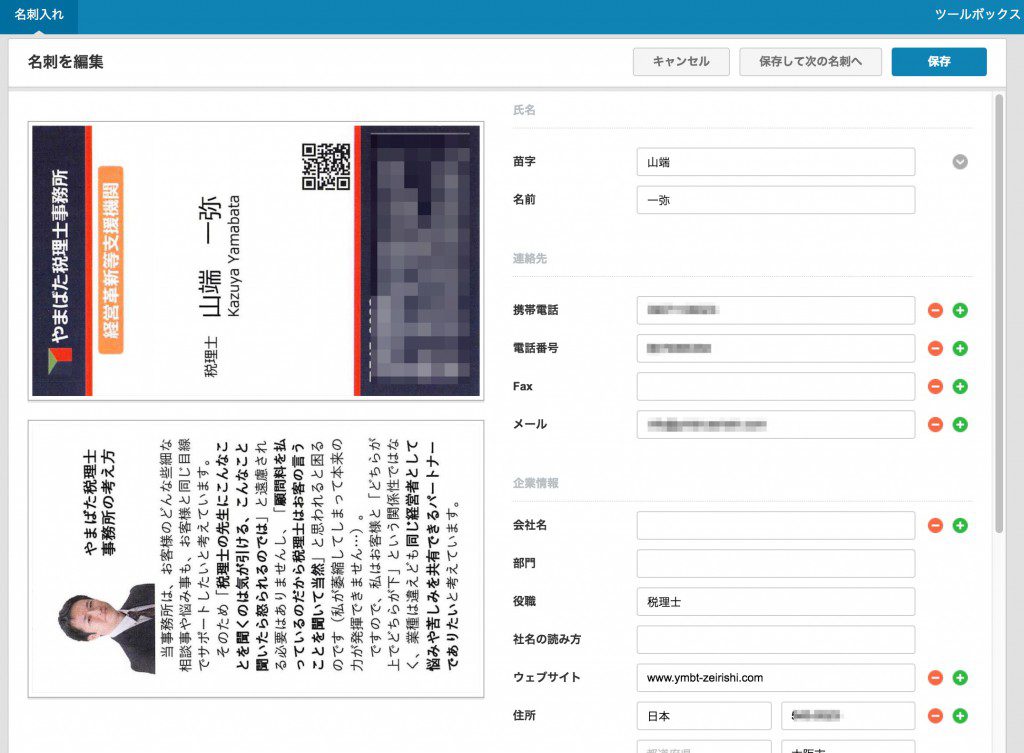
Task: Add another 電話番号 entry with plus icon
Action: point(960,348)
